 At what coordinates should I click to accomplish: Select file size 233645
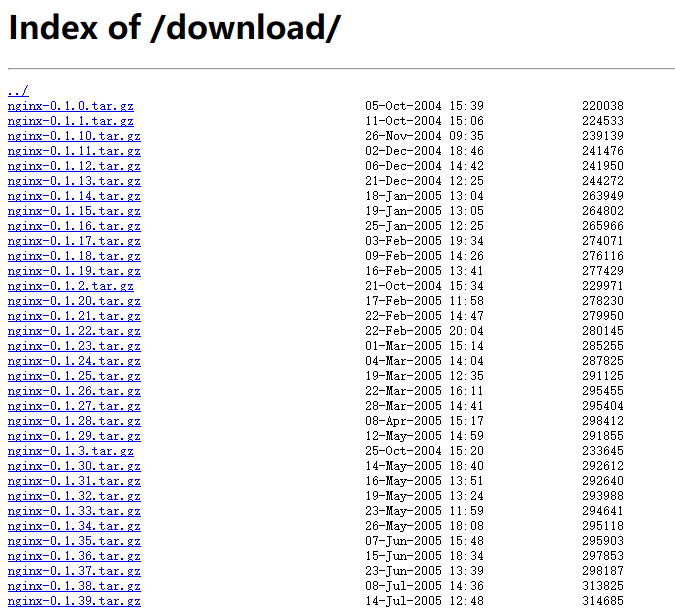(x=603, y=451)
